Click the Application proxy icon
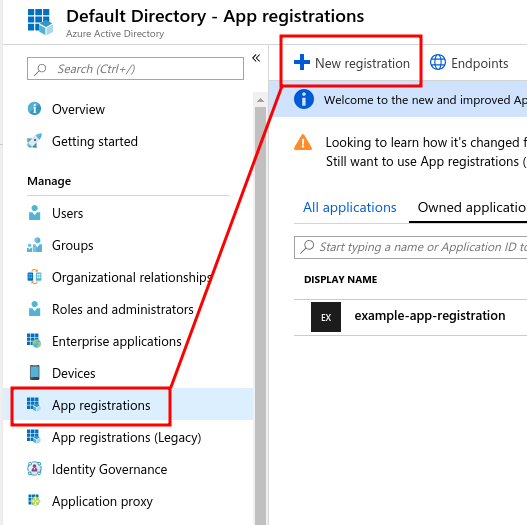Screen dimensions: 527x525 pos(34,500)
